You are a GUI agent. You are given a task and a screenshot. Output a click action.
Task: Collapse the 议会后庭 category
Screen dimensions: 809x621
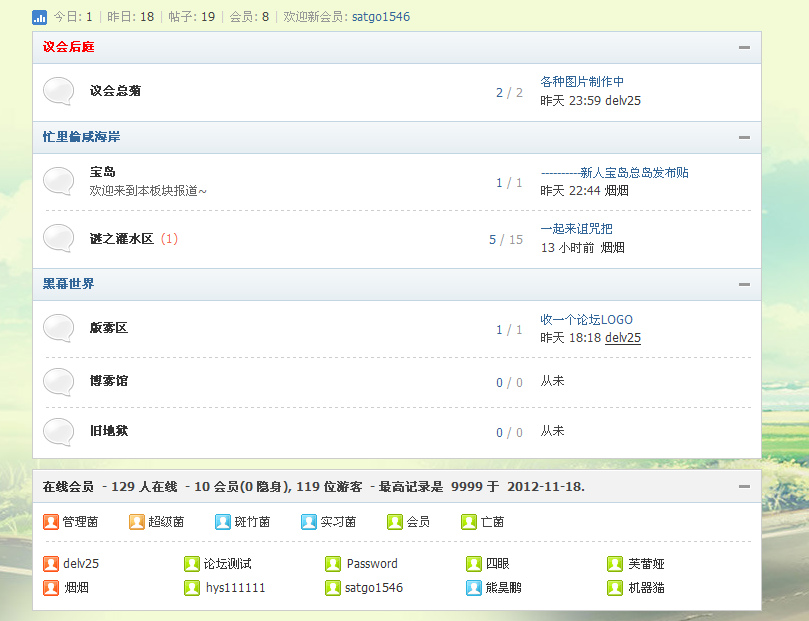click(744, 47)
